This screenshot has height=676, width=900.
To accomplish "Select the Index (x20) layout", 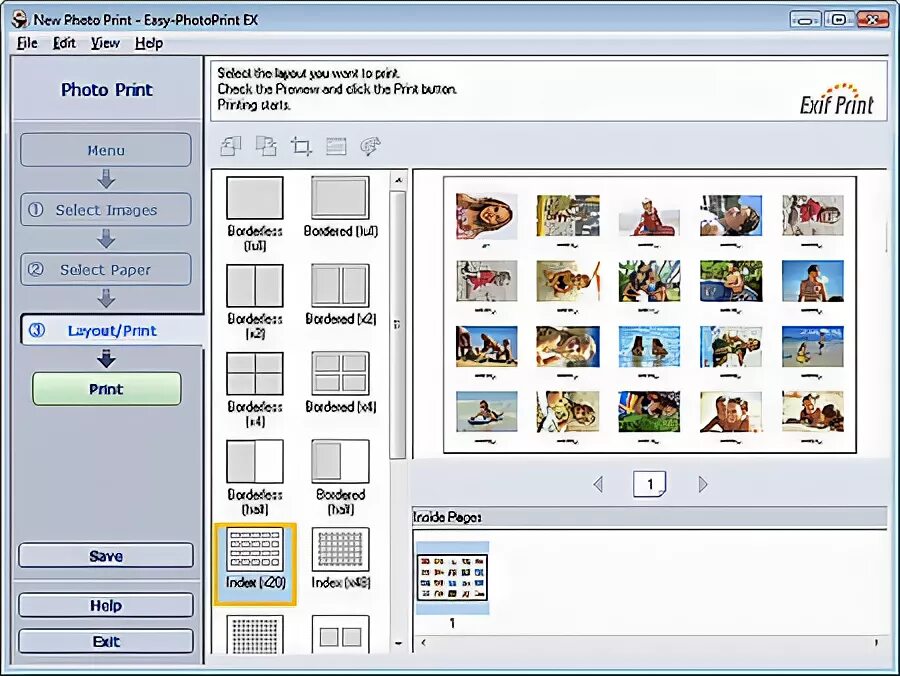I will 255,564.
